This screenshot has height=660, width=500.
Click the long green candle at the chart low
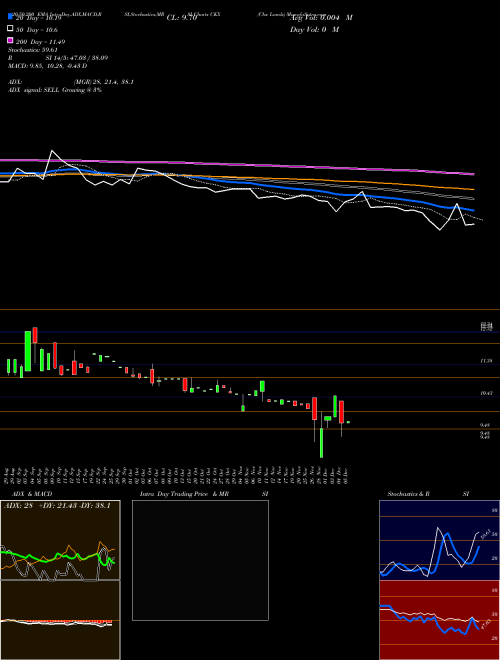322,443
